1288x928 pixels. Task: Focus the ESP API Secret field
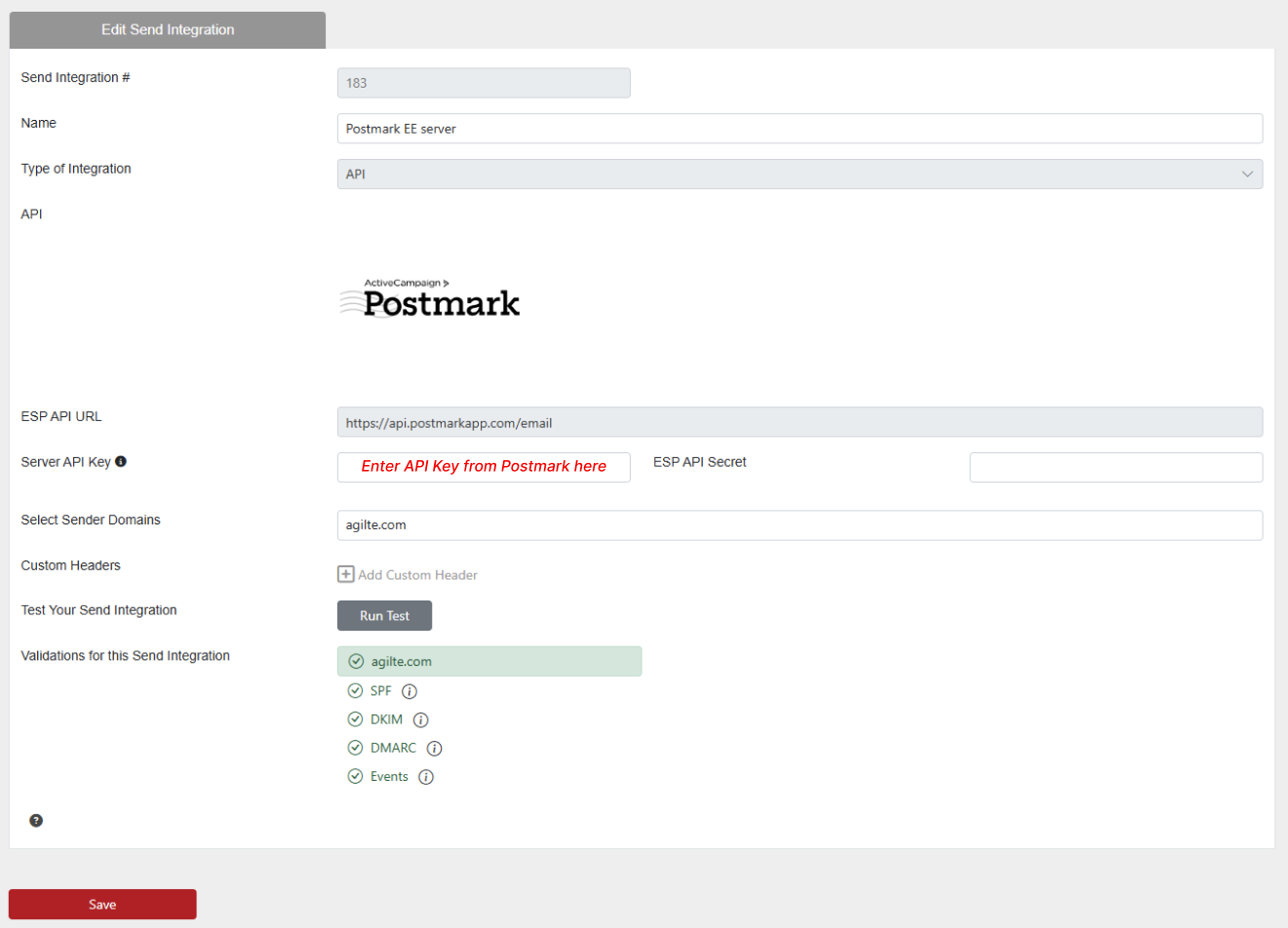1115,467
